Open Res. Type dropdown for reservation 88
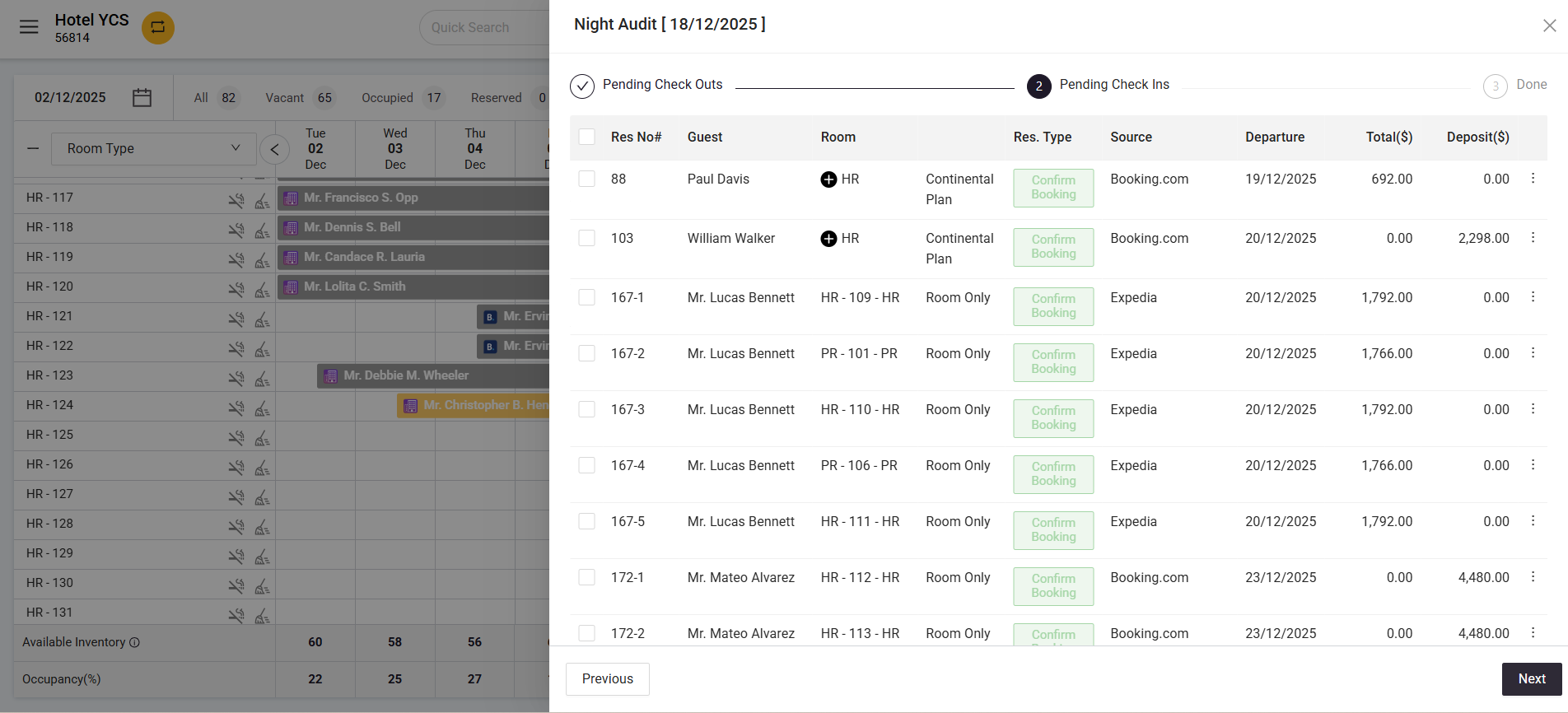Viewport: 1568px width, 713px height. point(1053,188)
